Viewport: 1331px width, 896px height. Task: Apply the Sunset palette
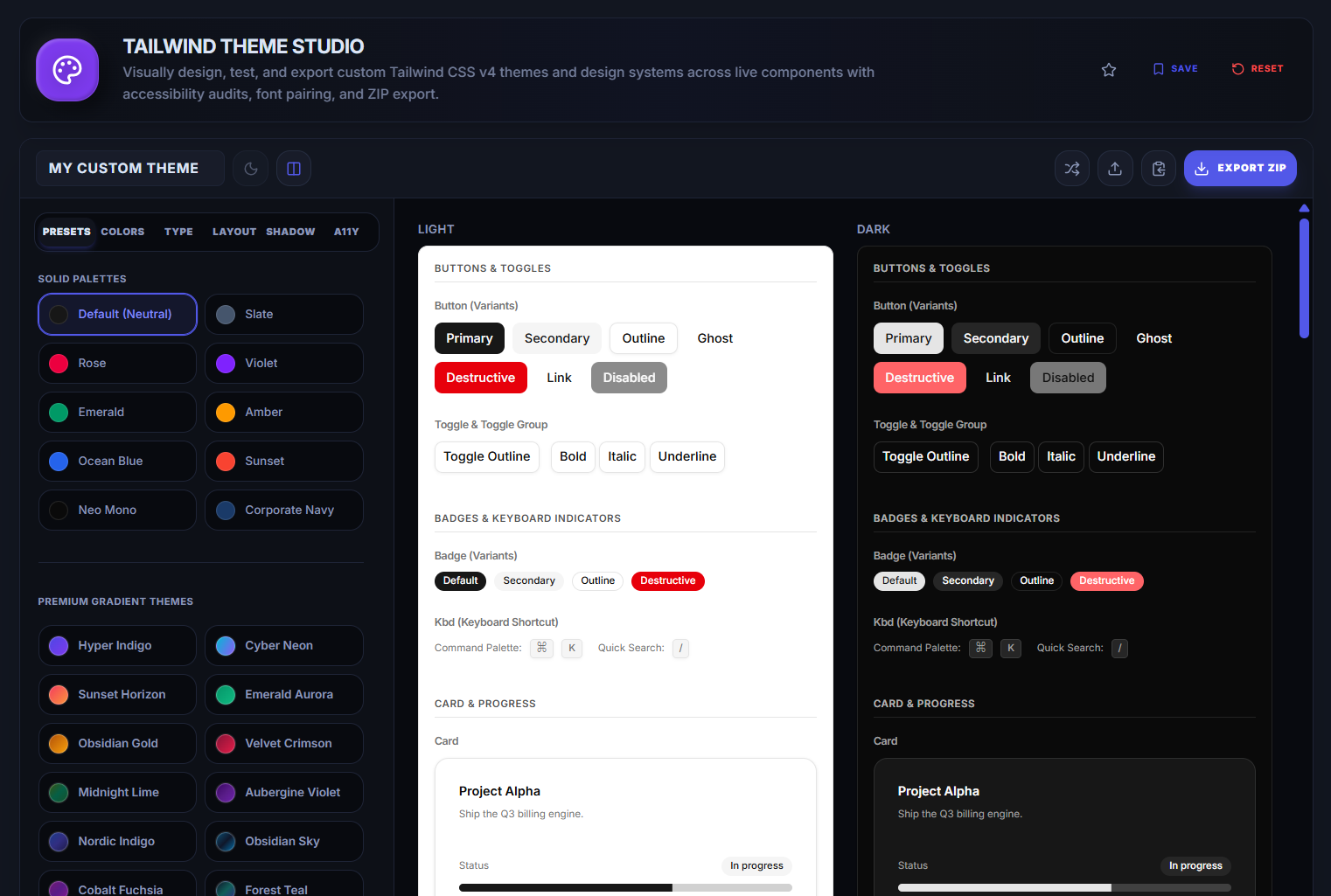pyautogui.click(x=284, y=462)
